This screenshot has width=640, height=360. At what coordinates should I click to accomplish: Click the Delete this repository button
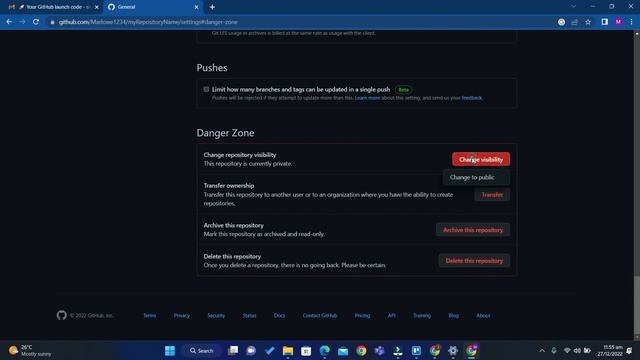pos(474,260)
